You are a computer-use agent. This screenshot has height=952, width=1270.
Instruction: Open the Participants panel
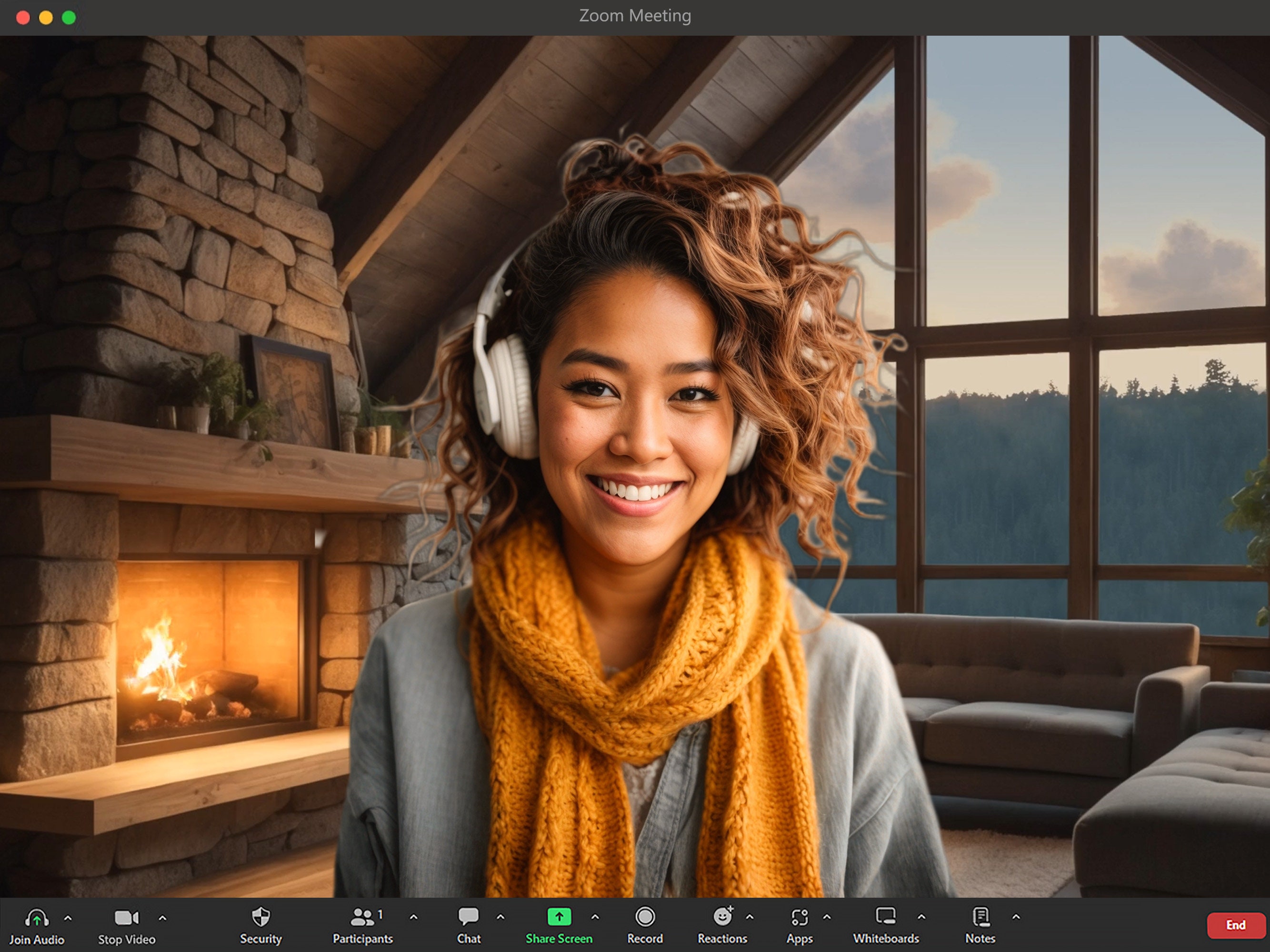(362, 918)
